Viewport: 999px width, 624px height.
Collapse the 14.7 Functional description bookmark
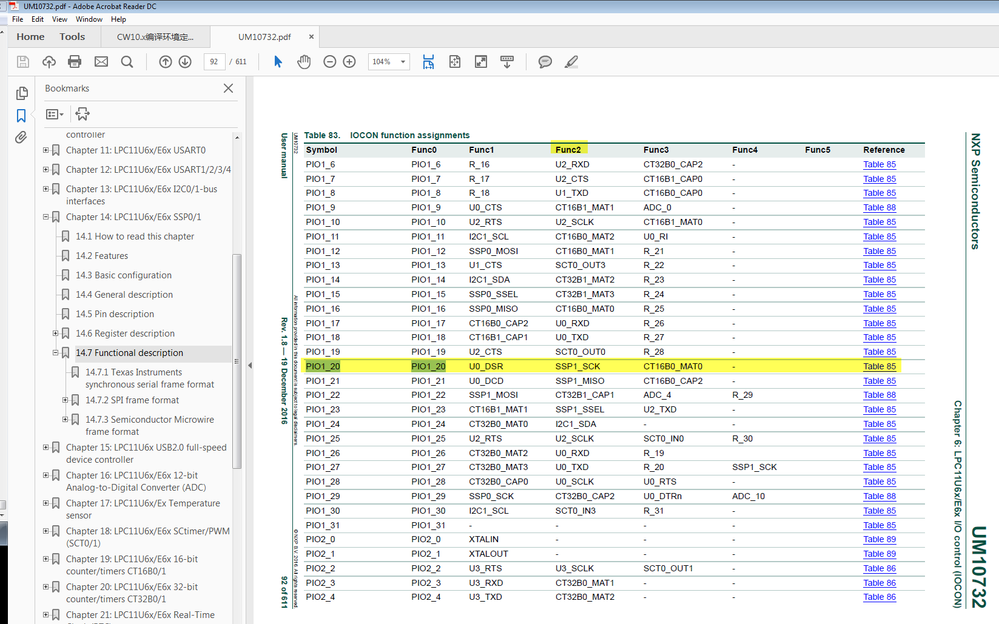tap(57, 353)
